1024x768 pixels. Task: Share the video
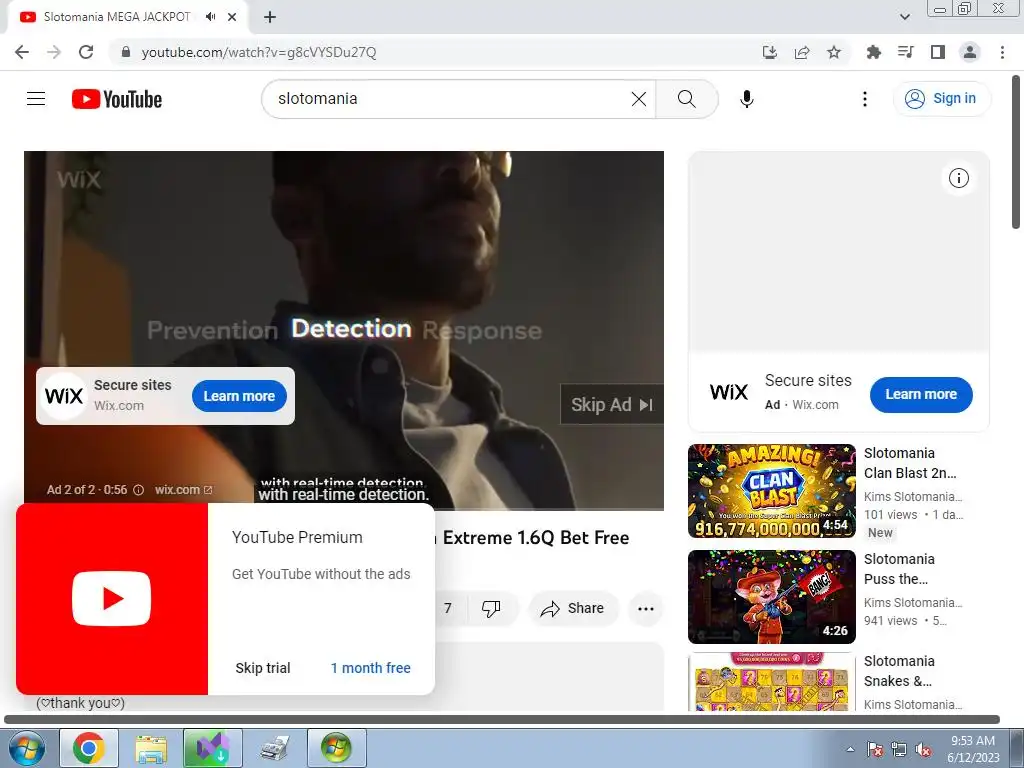click(x=572, y=609)
